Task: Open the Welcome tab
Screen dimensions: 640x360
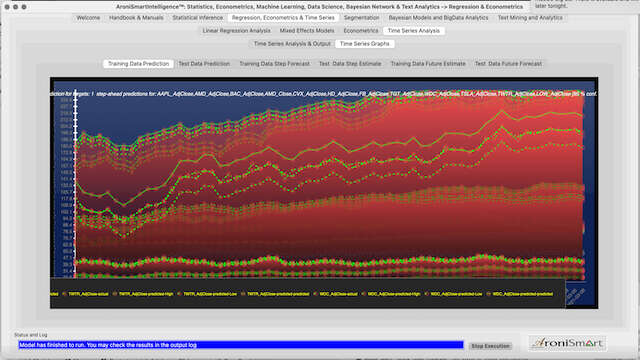Action: click(x=88, y=18)
